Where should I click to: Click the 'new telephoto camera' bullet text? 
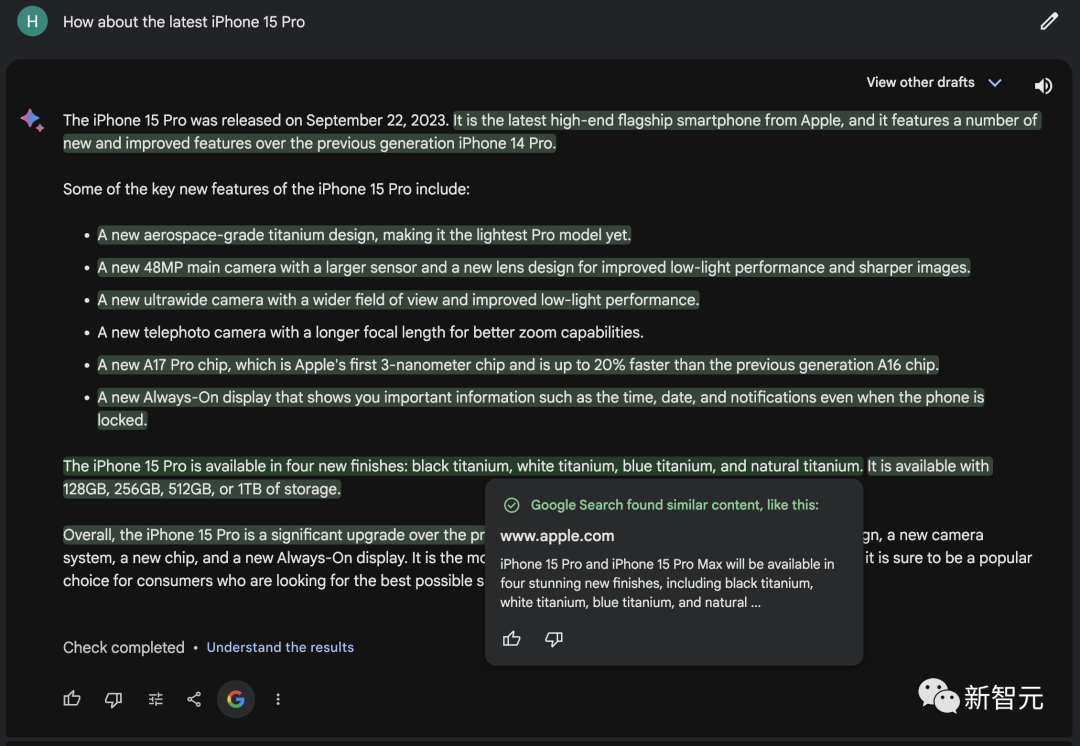pyautogui.click(x=371, y=332)
